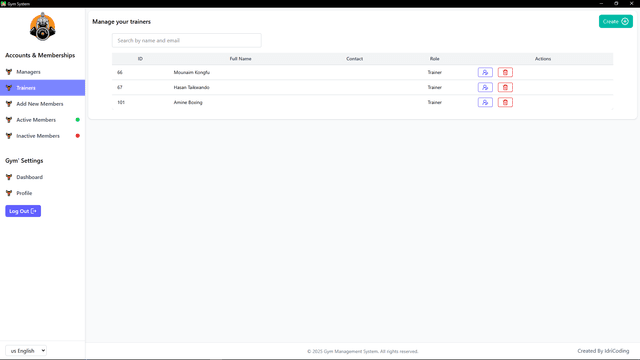Select the ID cell 66

(120, 72)
